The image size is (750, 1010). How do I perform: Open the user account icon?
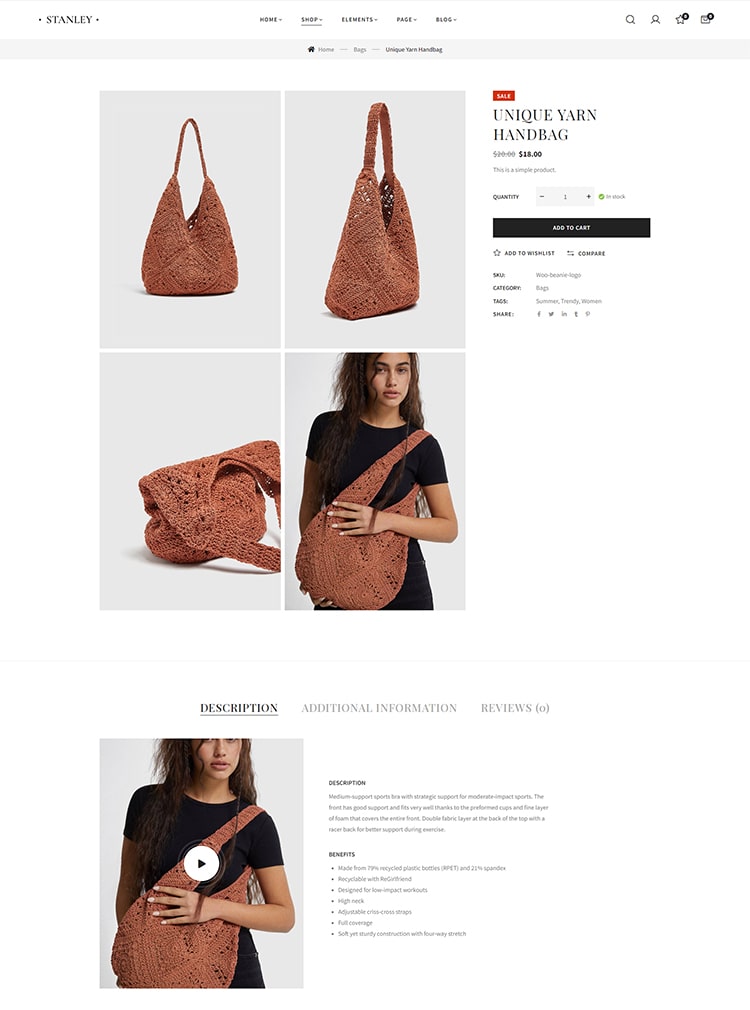pos(655,19)
